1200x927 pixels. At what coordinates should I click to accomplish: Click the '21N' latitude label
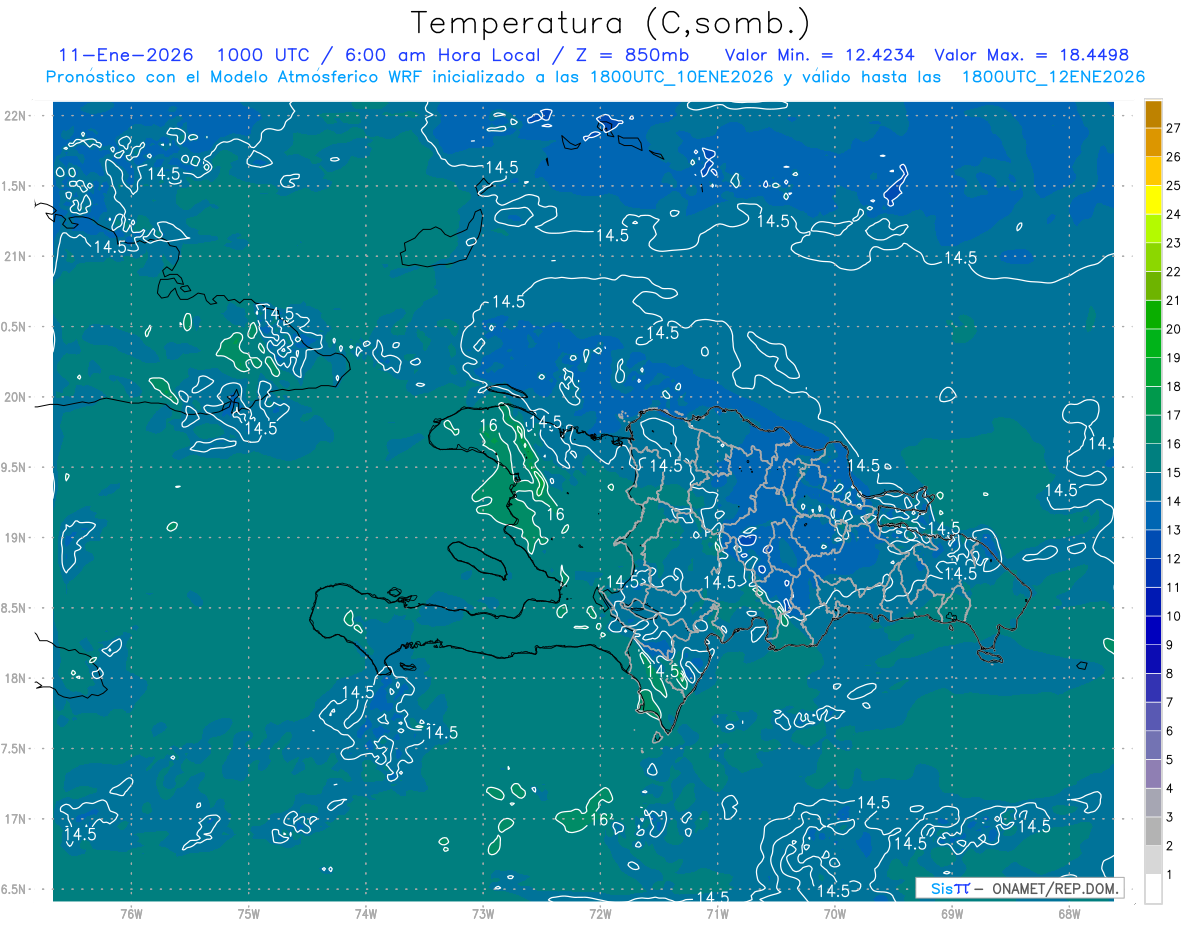coord(17,257)
